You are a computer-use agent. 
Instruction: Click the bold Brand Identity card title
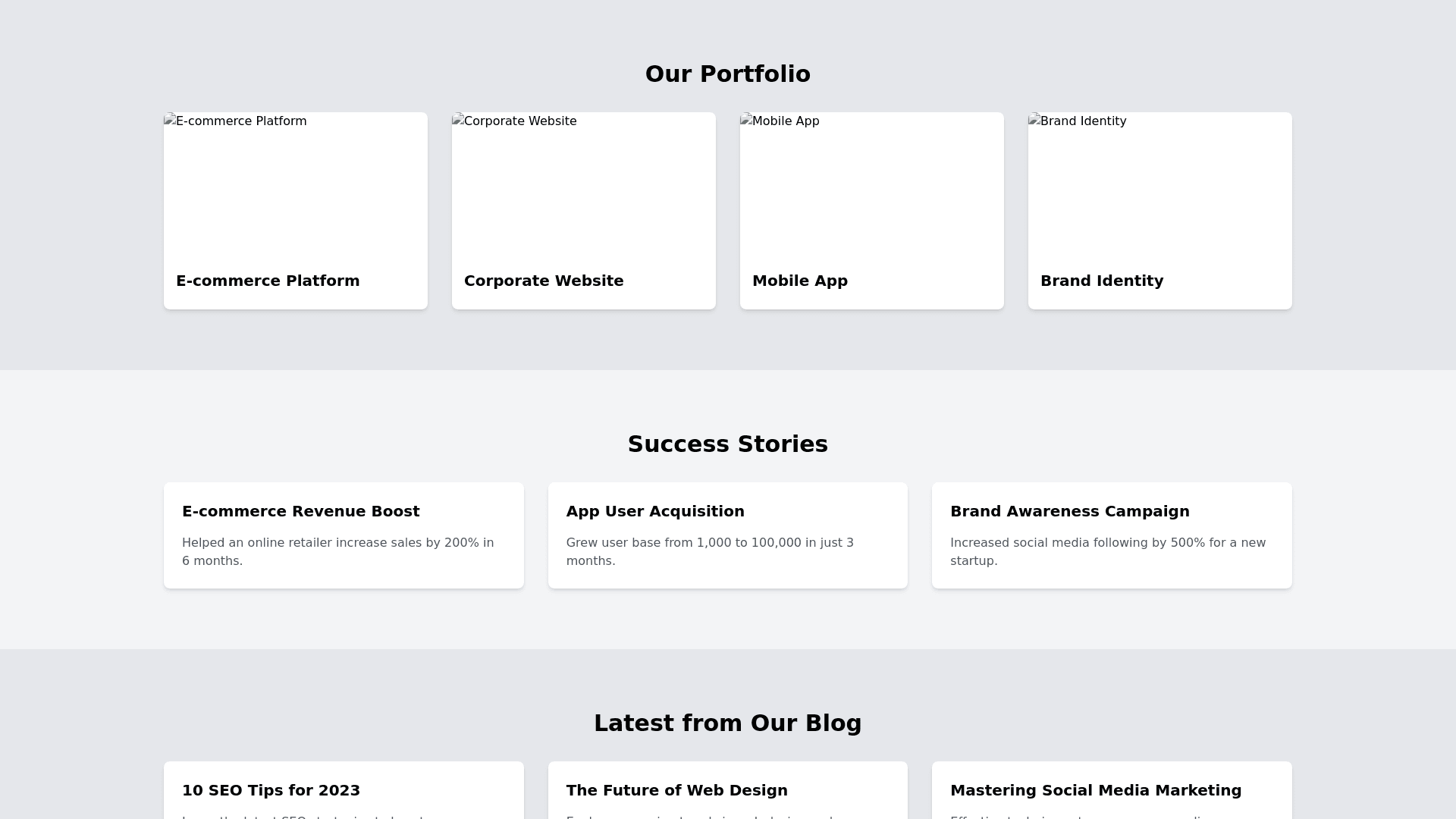coord(1102,281)
